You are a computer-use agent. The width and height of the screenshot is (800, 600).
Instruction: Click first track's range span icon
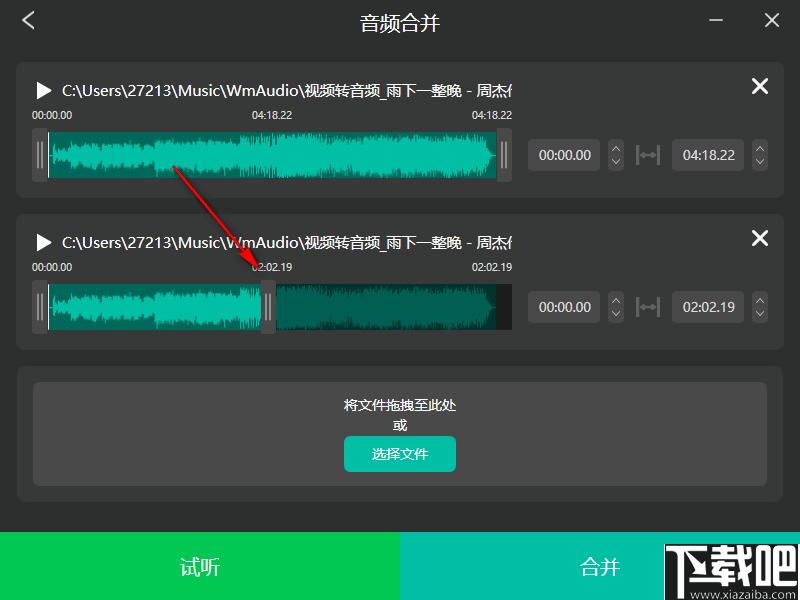coord(647,155)
